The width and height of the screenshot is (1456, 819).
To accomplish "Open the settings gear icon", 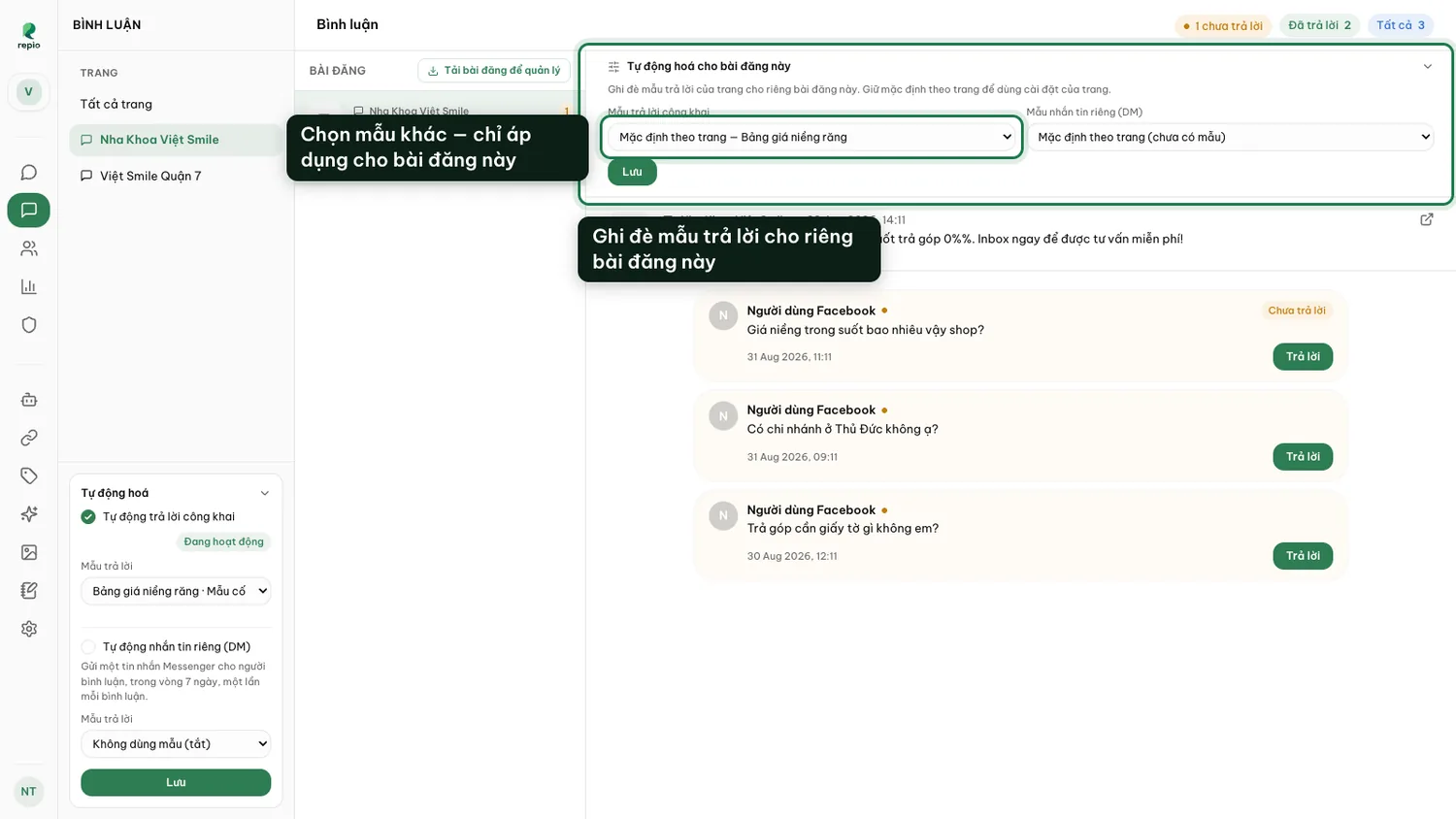I will pos(29,629).
